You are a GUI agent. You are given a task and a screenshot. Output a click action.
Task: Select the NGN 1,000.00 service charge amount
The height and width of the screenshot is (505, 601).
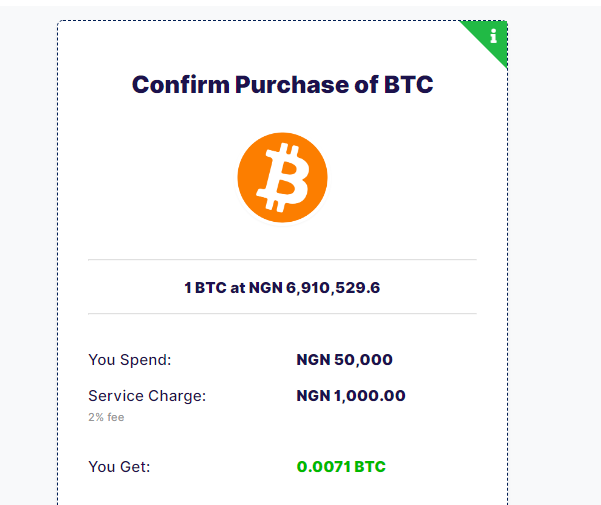click(x=351, y=396)
